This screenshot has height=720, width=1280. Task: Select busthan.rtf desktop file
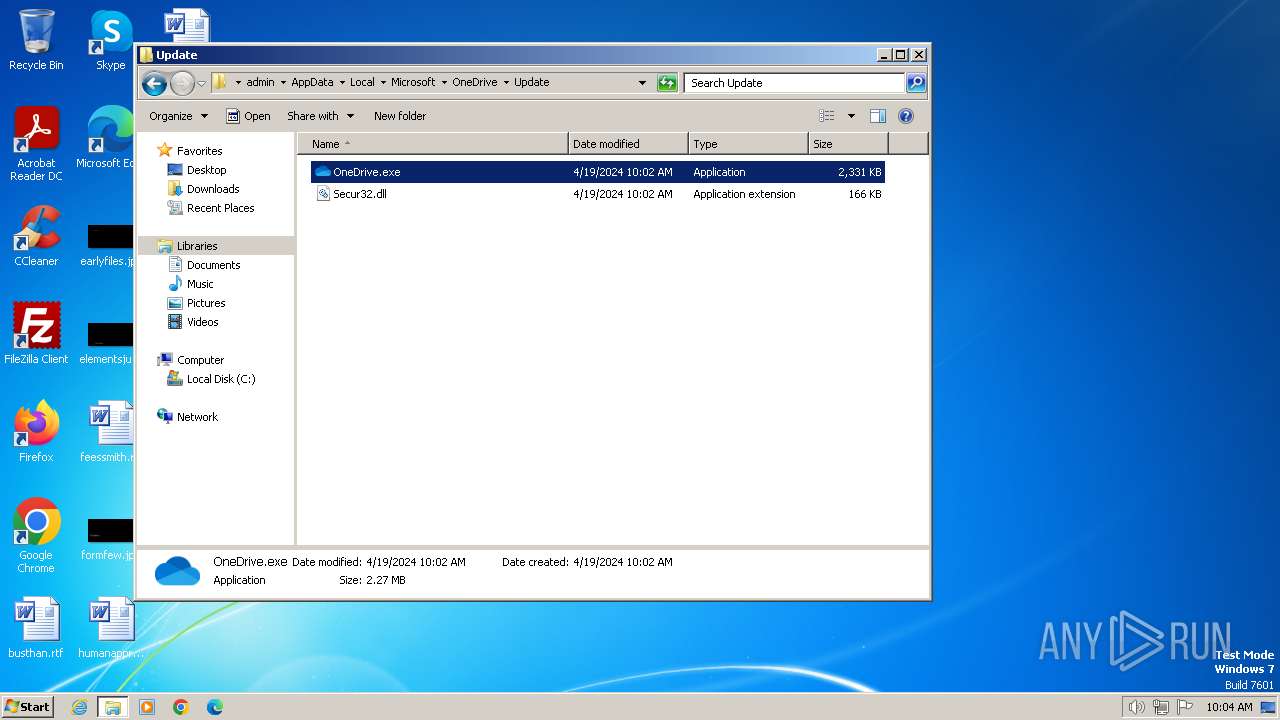tap(36, 628)
